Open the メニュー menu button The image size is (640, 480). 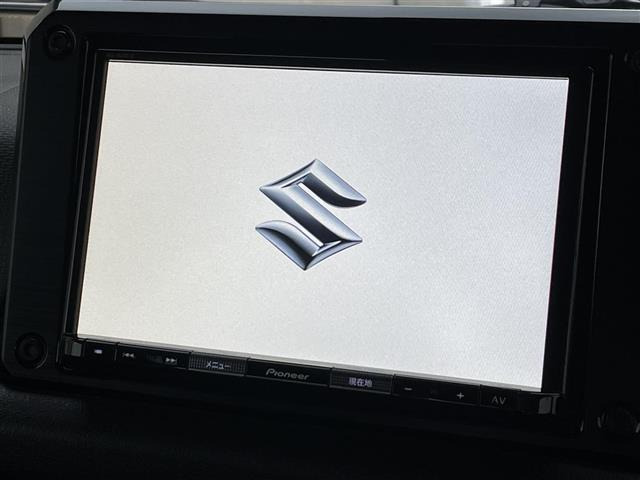click(217, 365)
